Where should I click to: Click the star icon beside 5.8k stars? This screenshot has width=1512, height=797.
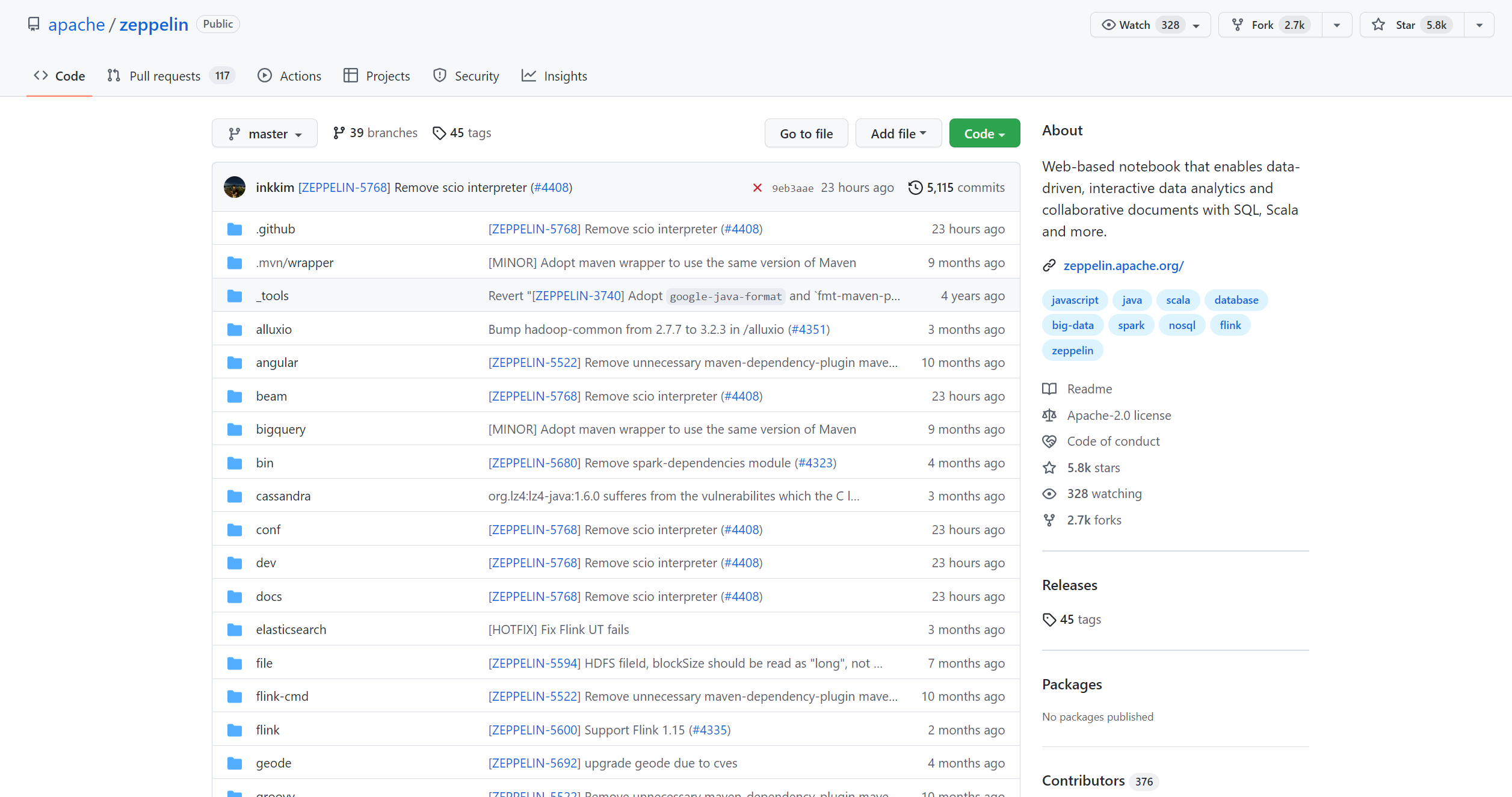(1049, 468)
